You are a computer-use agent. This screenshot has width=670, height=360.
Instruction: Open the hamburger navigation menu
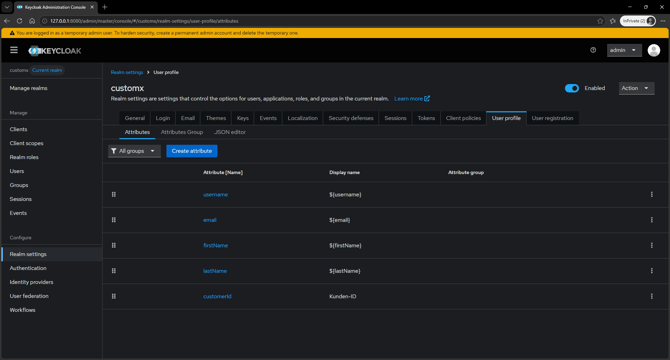[14, 50]
